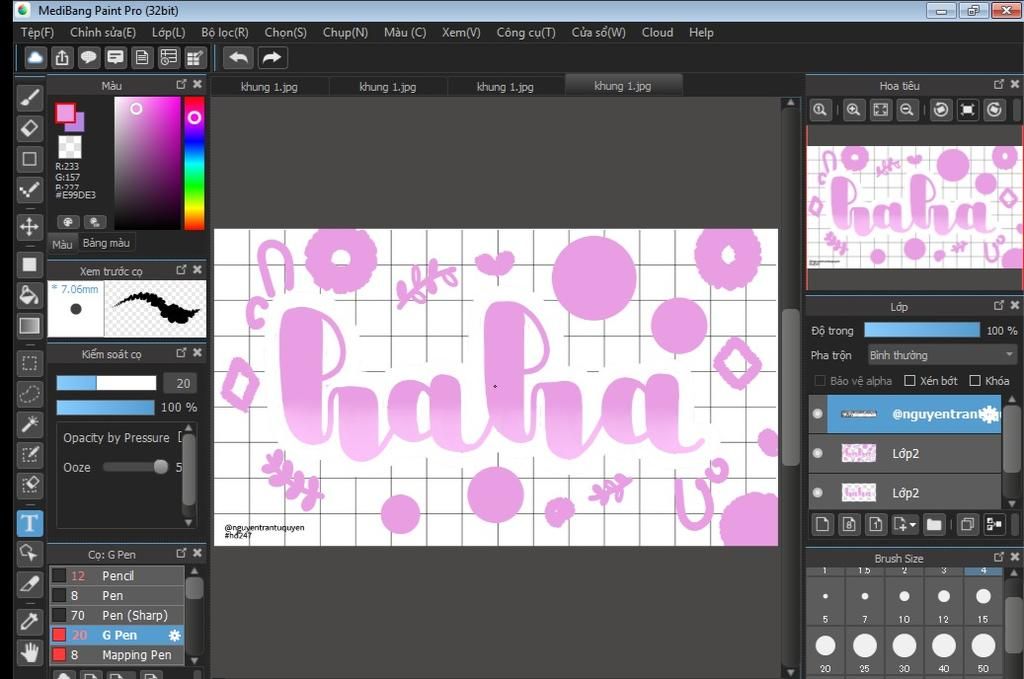Select the Eraser tool in left toolbar
Viewport: 1024px width, 679px height.
point(29,127)
